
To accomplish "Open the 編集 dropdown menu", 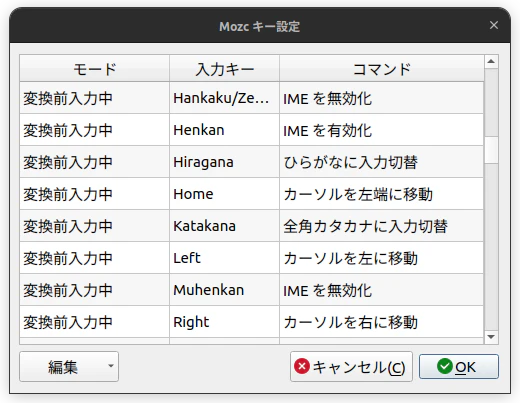I will coord(69,367).
